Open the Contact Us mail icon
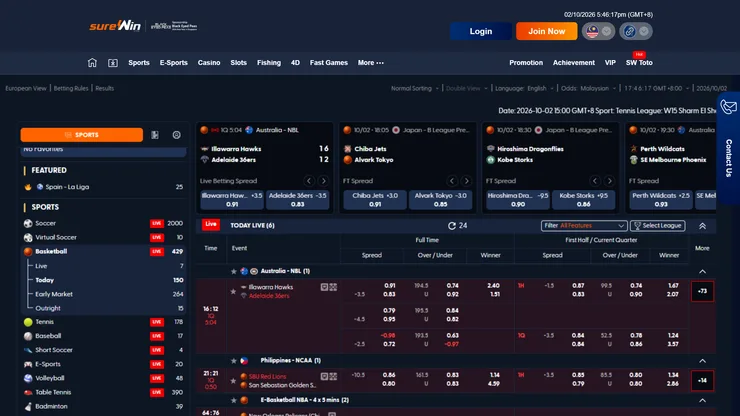This screenshot has width=740, height=416. [729, 107]
